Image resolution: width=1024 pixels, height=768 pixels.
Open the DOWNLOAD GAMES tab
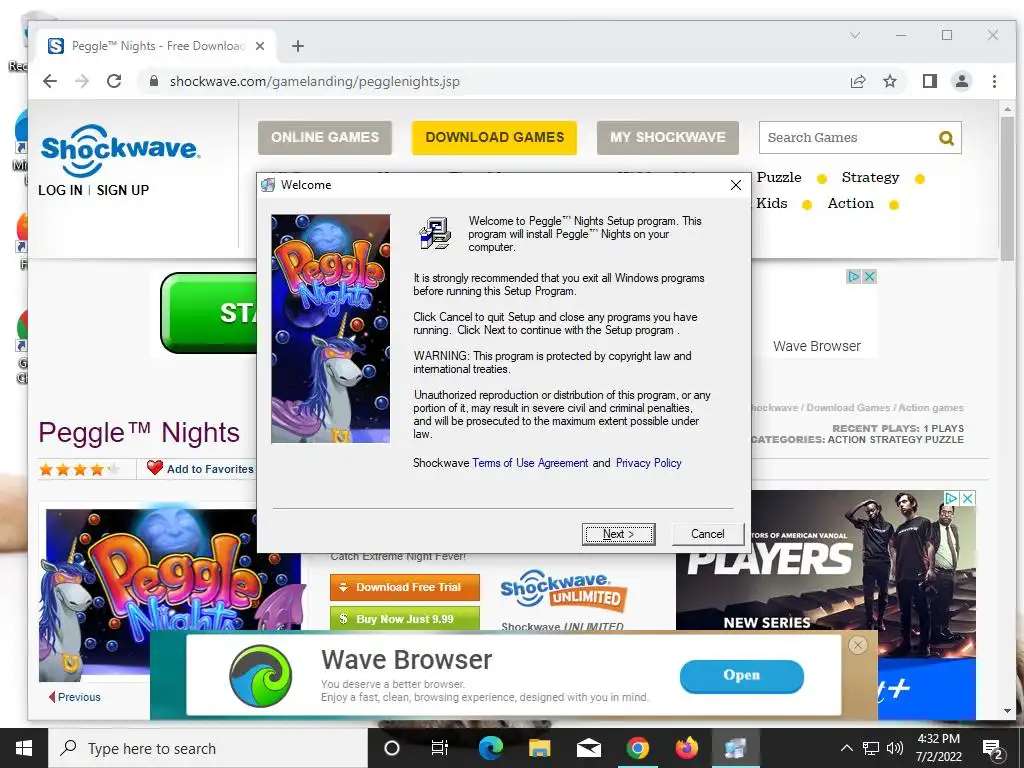[x=494, y=138]
